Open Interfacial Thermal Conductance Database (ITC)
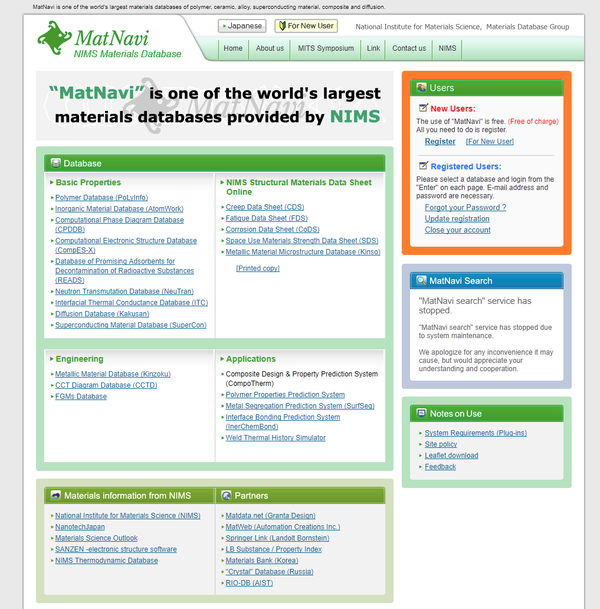Screen dimensions: 600x609 pos(131,303)
